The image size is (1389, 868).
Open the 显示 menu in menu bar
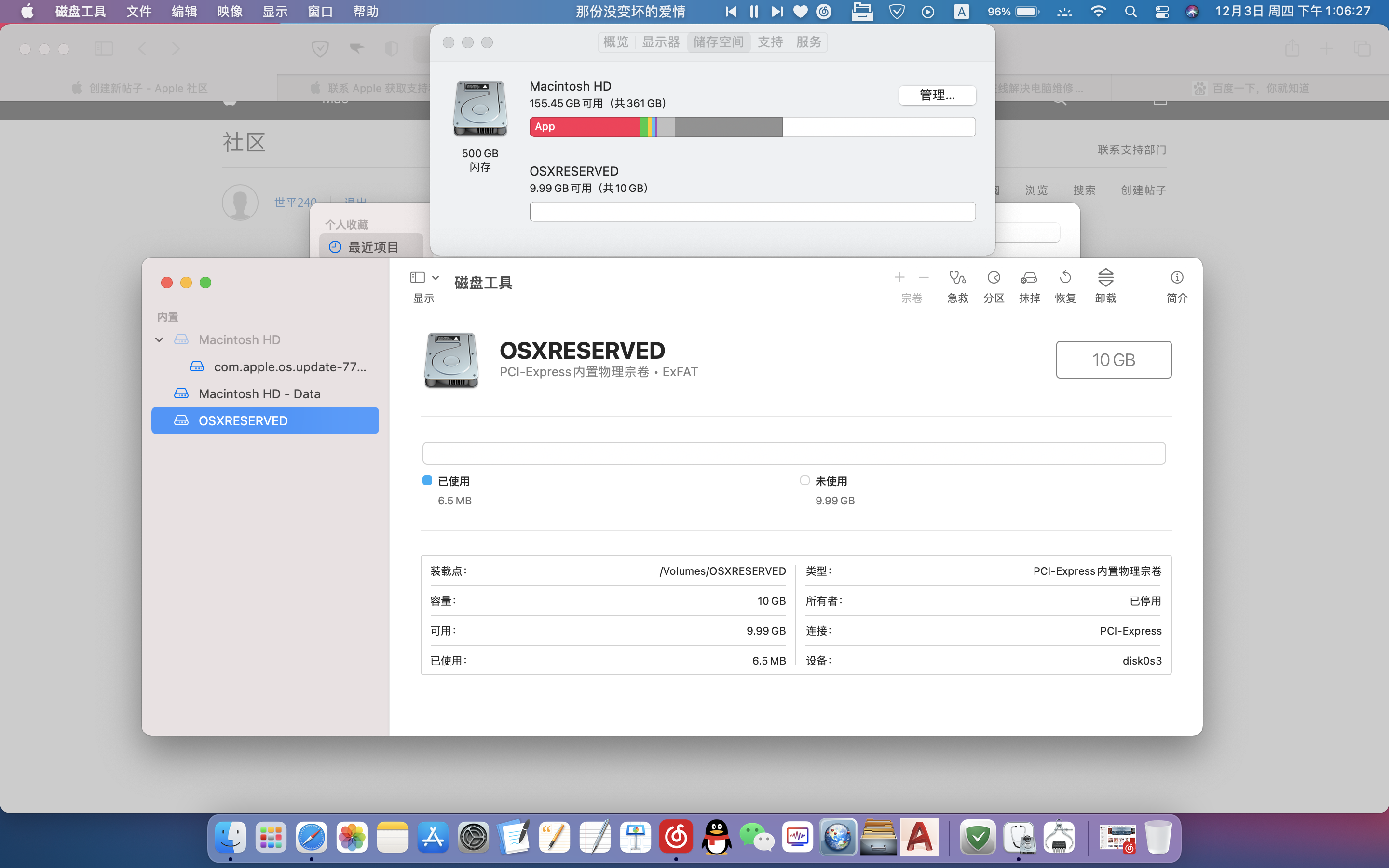click(275, 12)
